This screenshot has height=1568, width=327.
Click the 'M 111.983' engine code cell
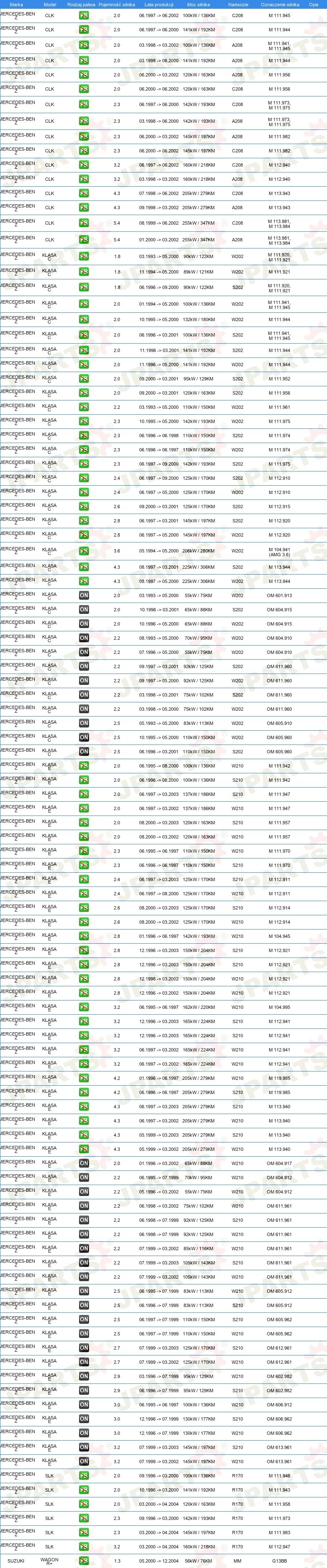pos(279,1533)
